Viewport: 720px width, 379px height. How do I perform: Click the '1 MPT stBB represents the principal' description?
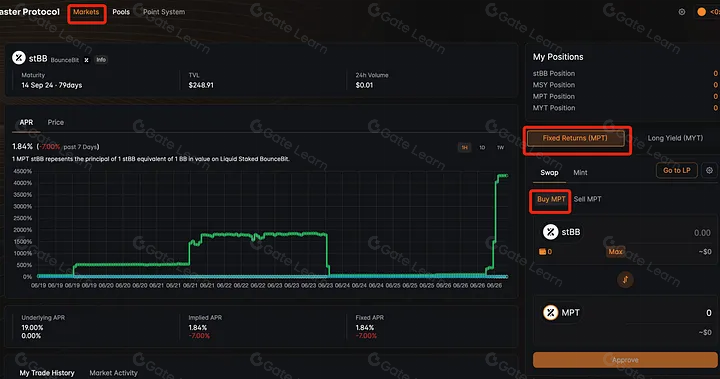(x=151, y=159)
